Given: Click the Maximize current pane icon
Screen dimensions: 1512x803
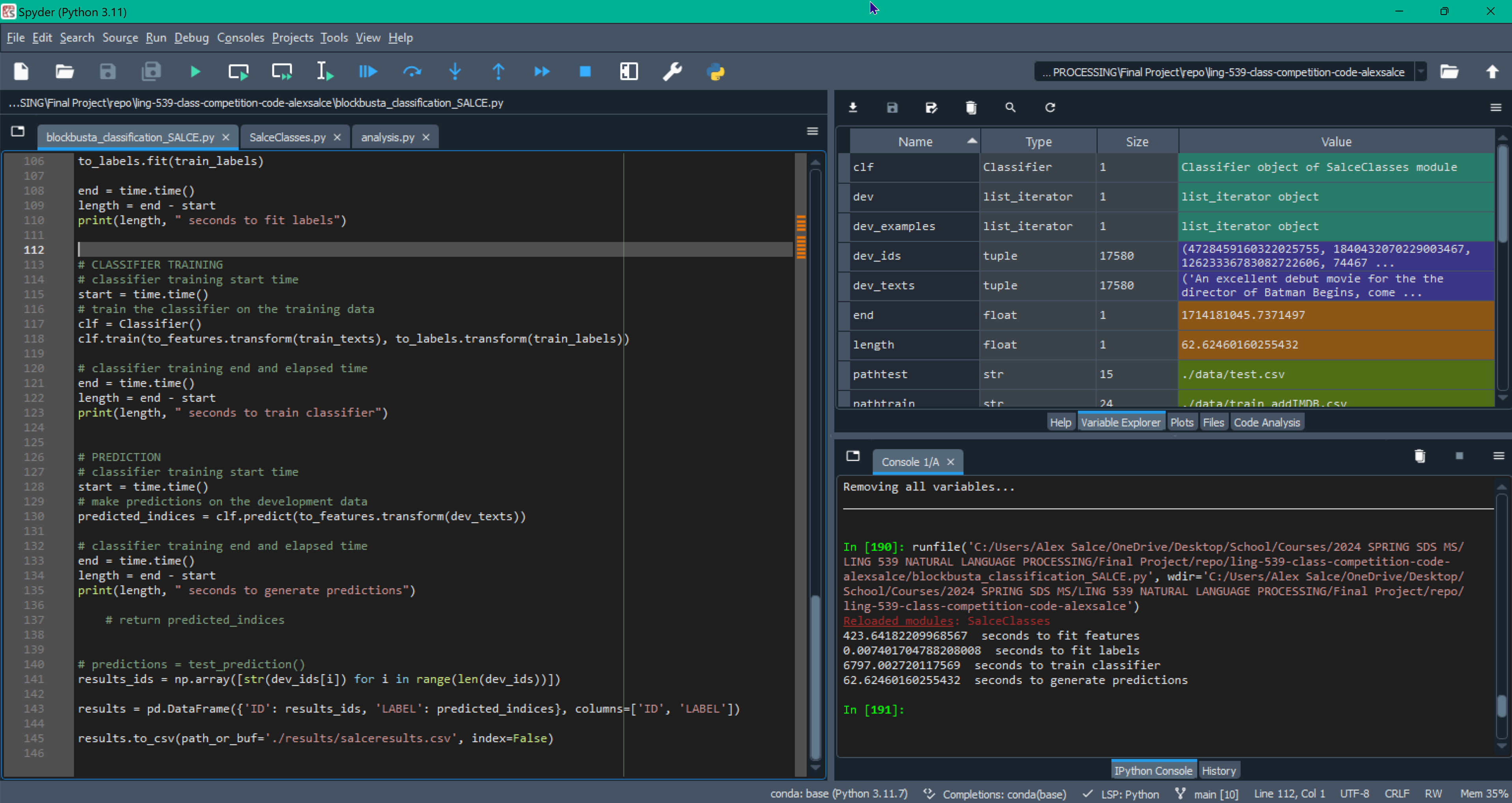Looking at the screenshot, I should click(627, 72).
